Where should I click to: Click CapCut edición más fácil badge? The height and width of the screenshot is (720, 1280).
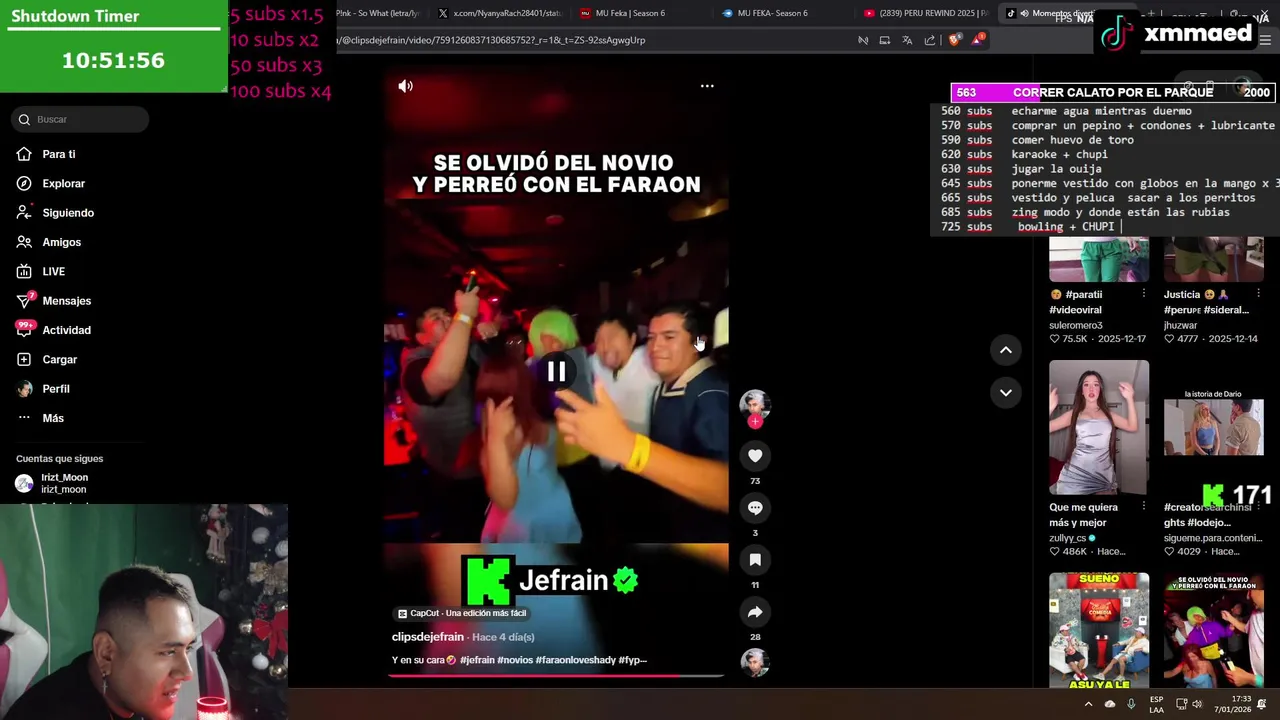pyautogui.click(x=462, y=613)
